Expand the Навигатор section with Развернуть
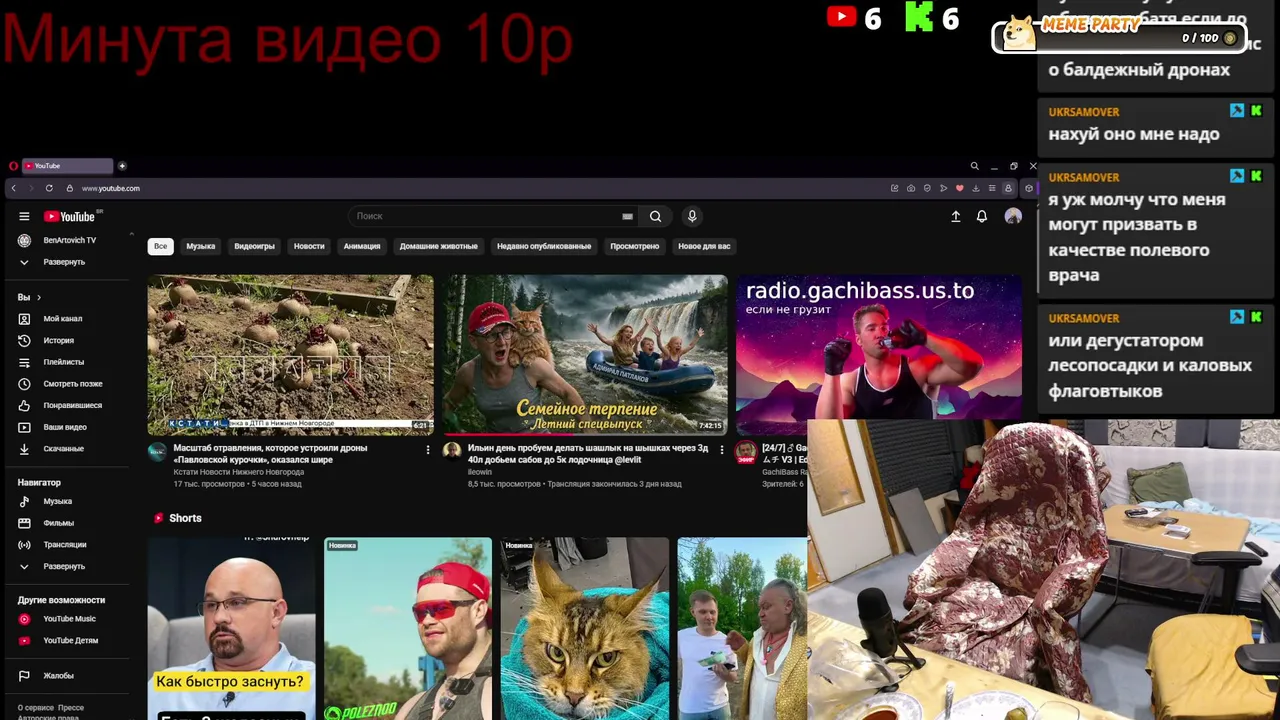 click(x=64, y=566)
